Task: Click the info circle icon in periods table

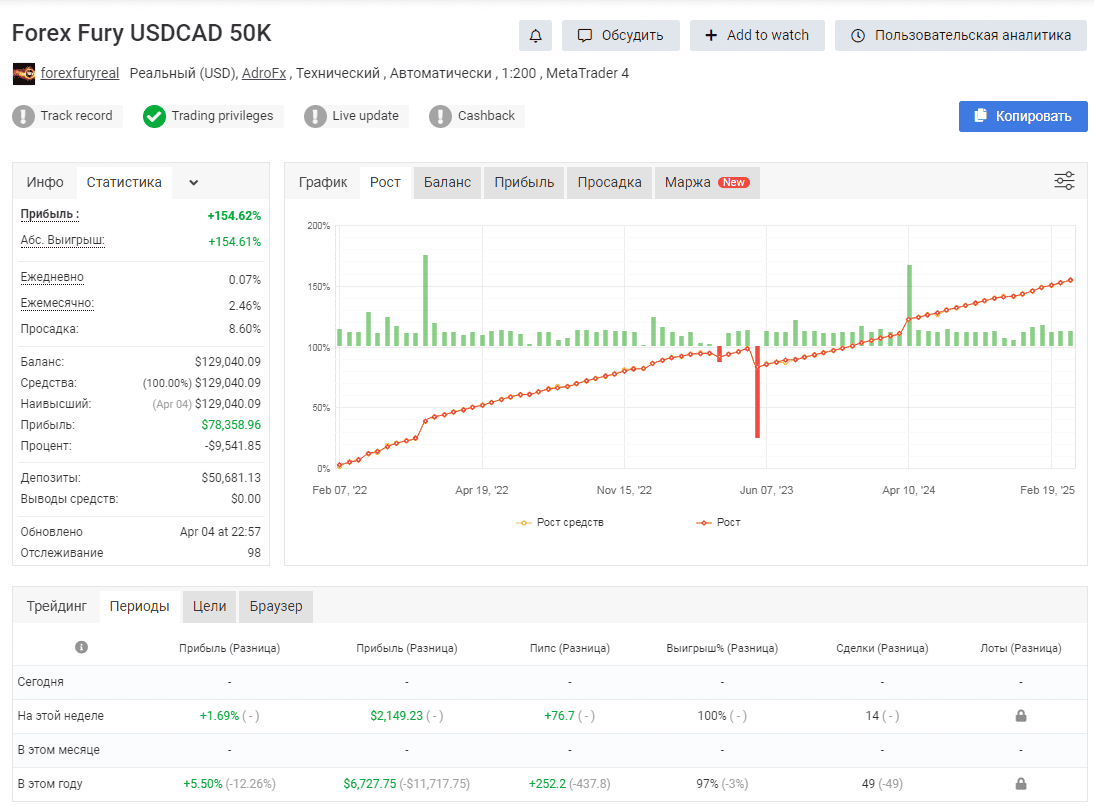Action: [82, 647]
